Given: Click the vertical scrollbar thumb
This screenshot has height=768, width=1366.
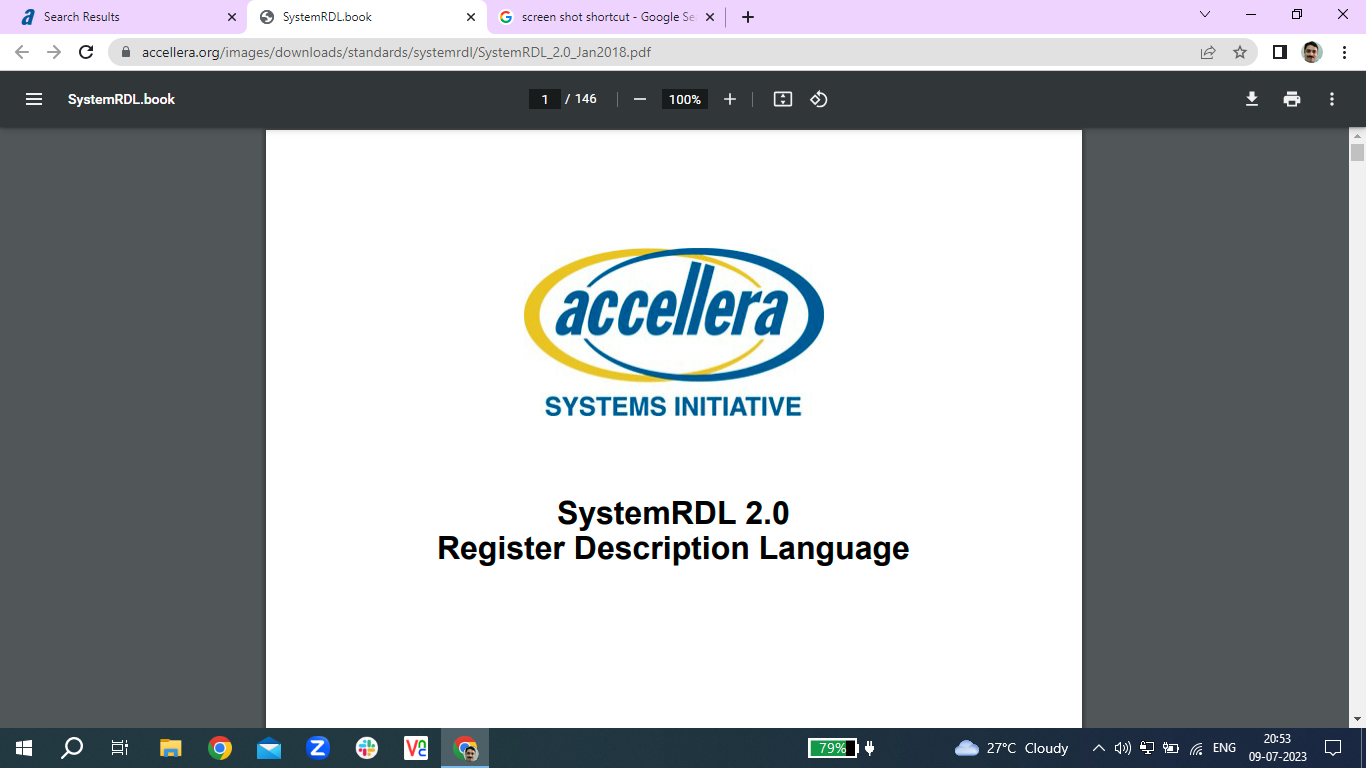Looking at the screenshot, I should coord(1357,152).
